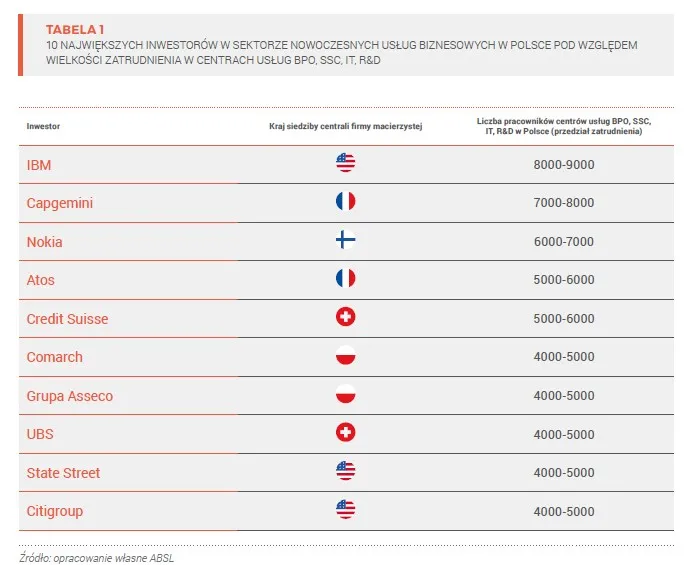Click the TABELA 1 title
This screenshot has height=565, width=699.
76,30
